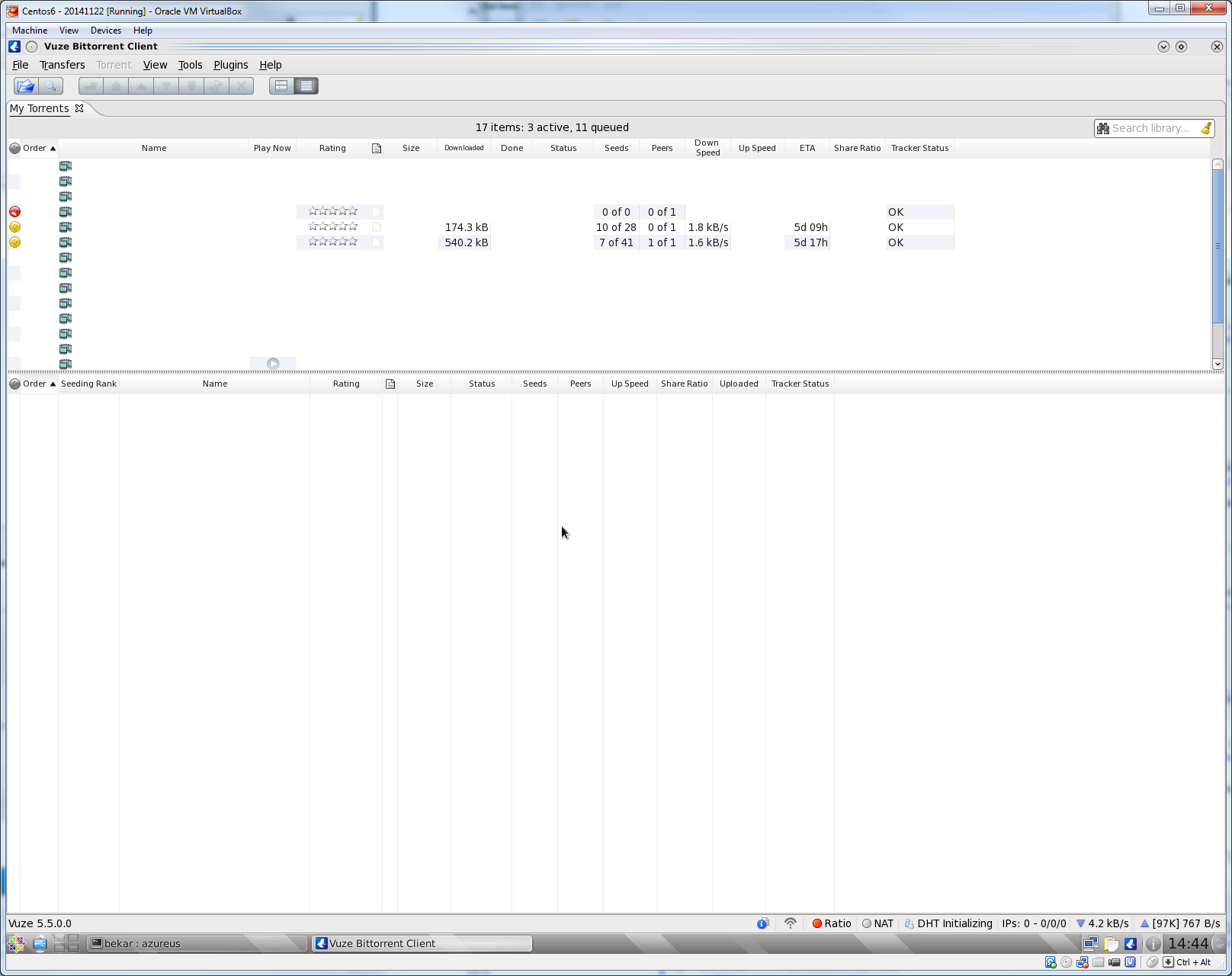Viewport: 1232px width, 976px height.
Task: Click the DHT Initializing status item
Action: pos(948,923)
